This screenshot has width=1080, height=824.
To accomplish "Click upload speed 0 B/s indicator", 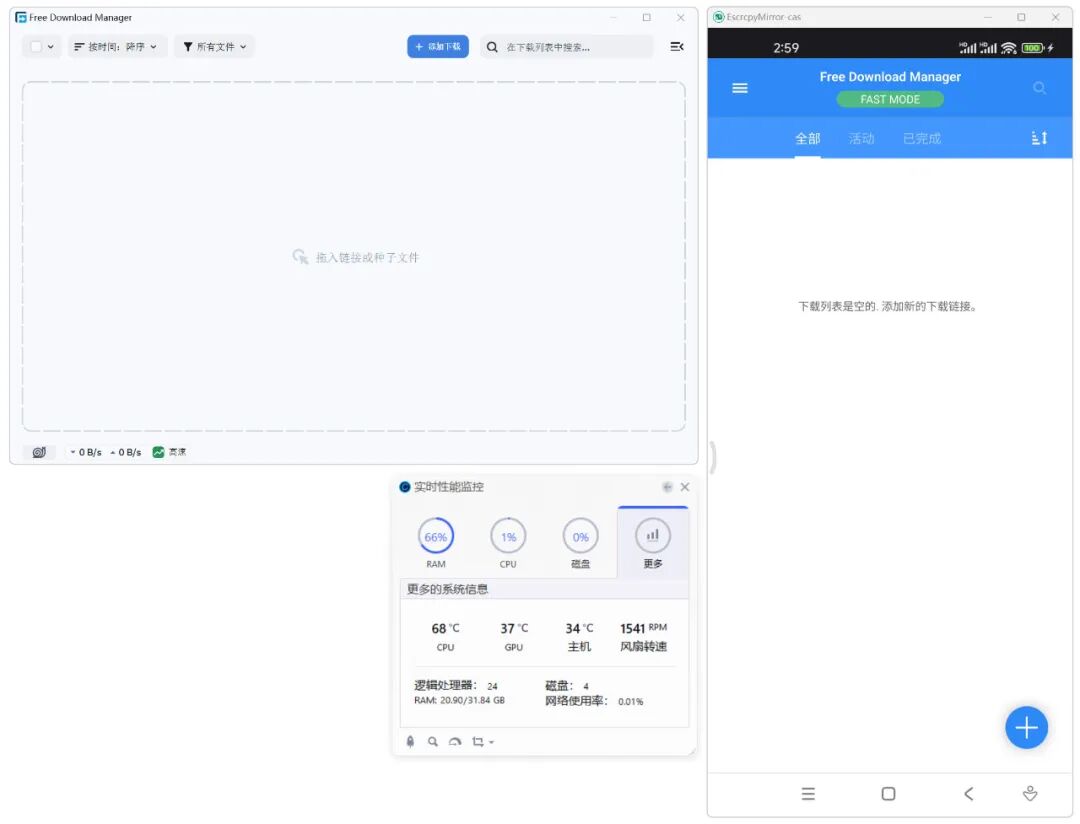I will tap(125, 452).
